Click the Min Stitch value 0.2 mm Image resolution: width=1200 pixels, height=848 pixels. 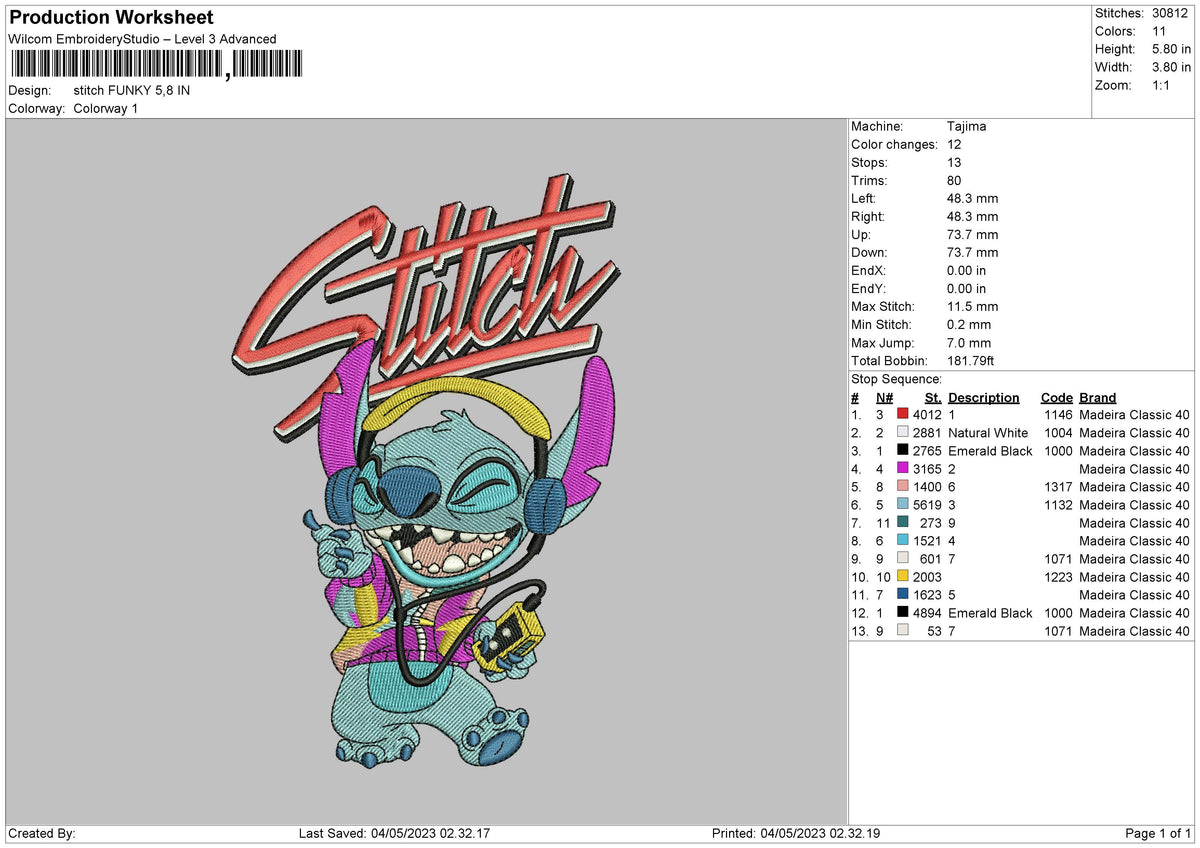click(x=969, y=325)
